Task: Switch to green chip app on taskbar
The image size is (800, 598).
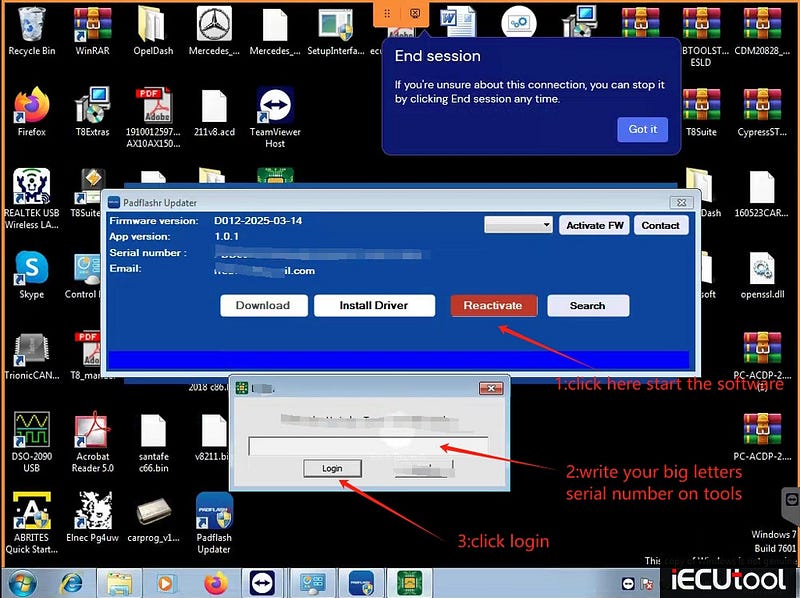Action: (409, 583)
